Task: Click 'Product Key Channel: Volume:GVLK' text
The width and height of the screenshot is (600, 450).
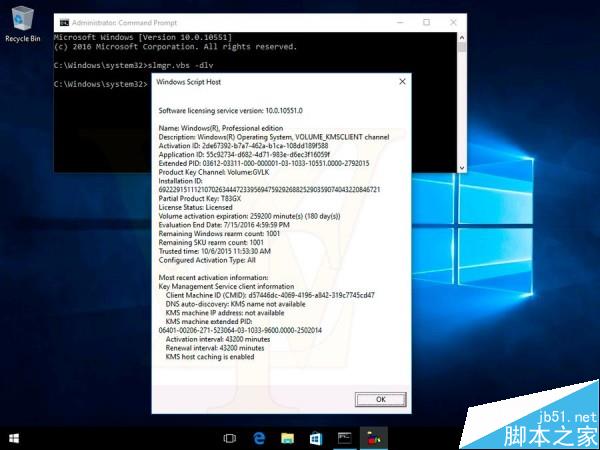Action: click(214, 172)
